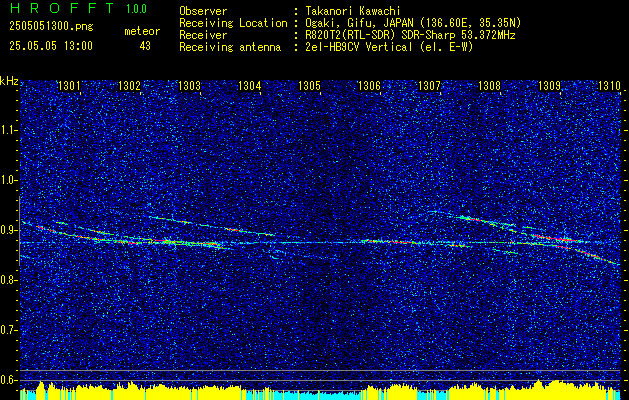
Task: Click the 1302 time marker
Action: tap(129, 85)
